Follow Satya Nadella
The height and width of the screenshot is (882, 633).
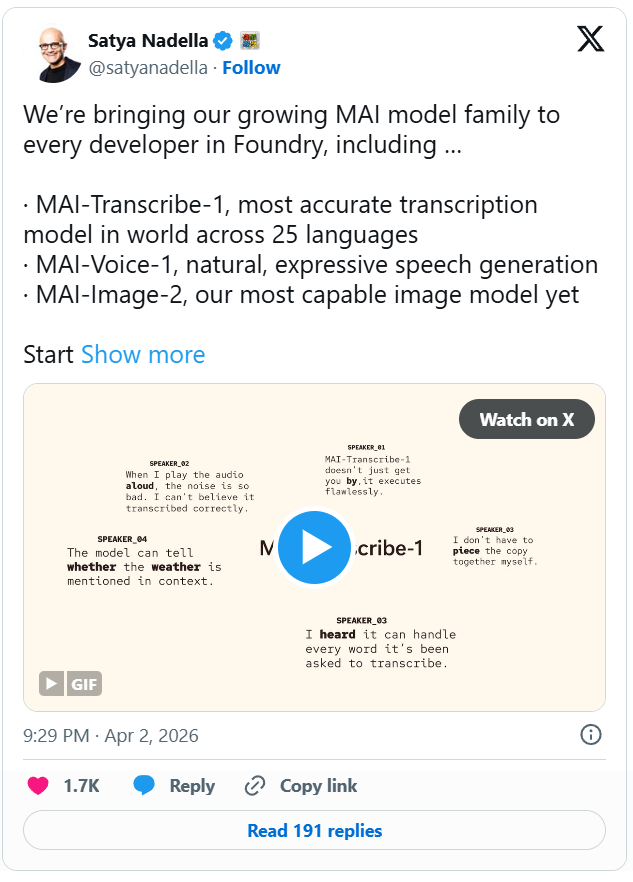click(x=251, y=68)
